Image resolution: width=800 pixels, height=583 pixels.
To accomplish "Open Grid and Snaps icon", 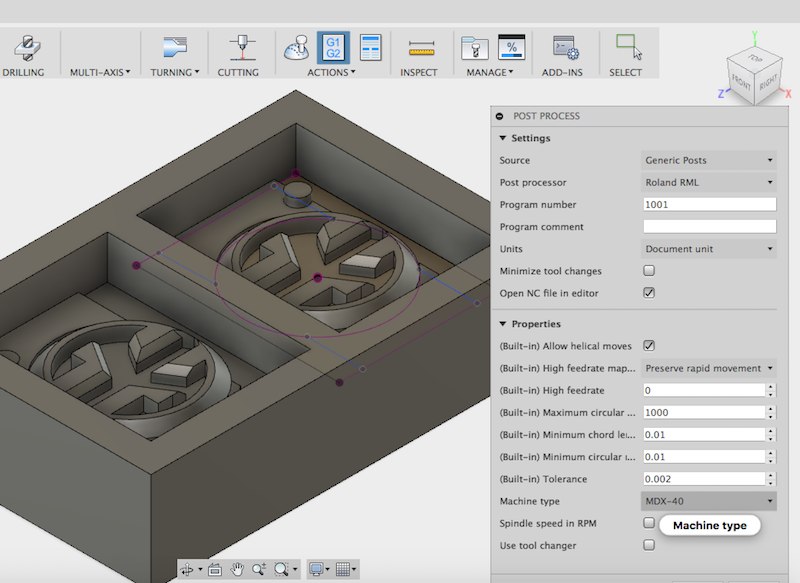I will 343,569.
